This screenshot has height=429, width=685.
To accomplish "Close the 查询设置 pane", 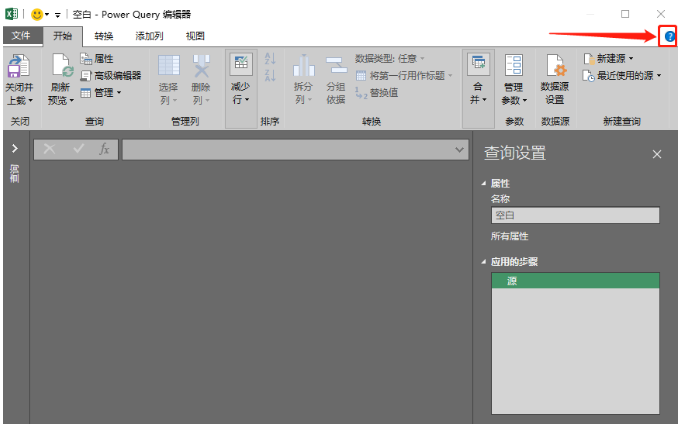I will click(657, 154).
